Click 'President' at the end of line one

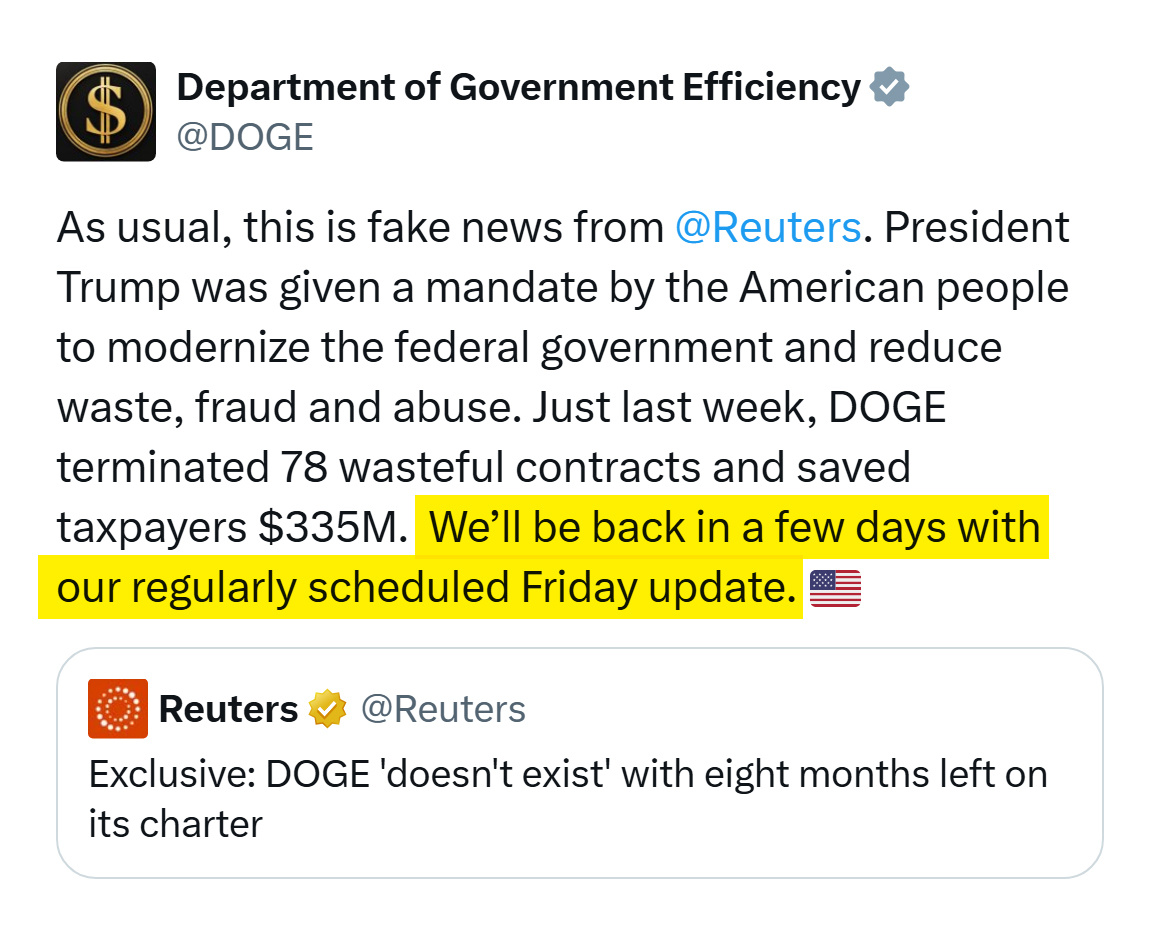coord(977,228)
